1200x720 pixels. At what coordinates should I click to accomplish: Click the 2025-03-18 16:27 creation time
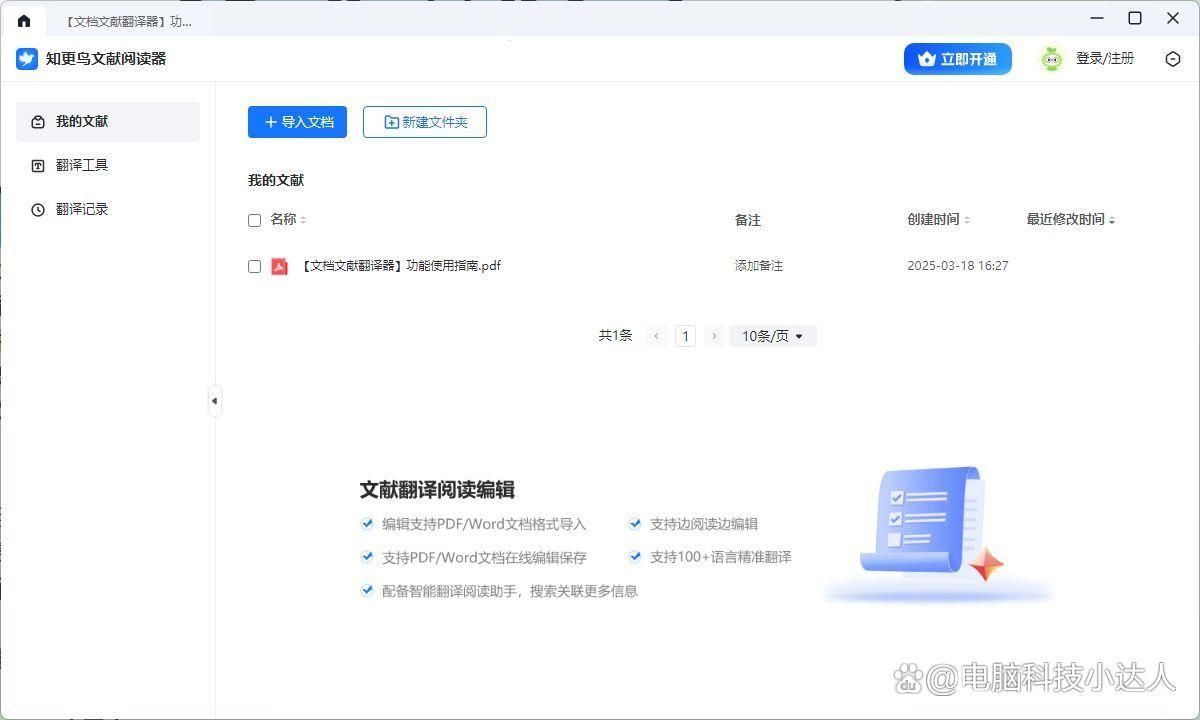tap(958, 266)
